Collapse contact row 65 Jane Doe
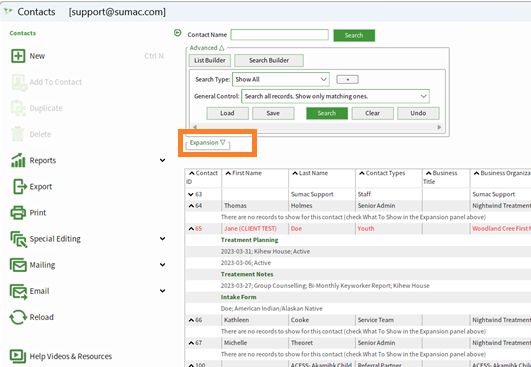This screenshot has width=531, height=367. (x=191, y=229)
